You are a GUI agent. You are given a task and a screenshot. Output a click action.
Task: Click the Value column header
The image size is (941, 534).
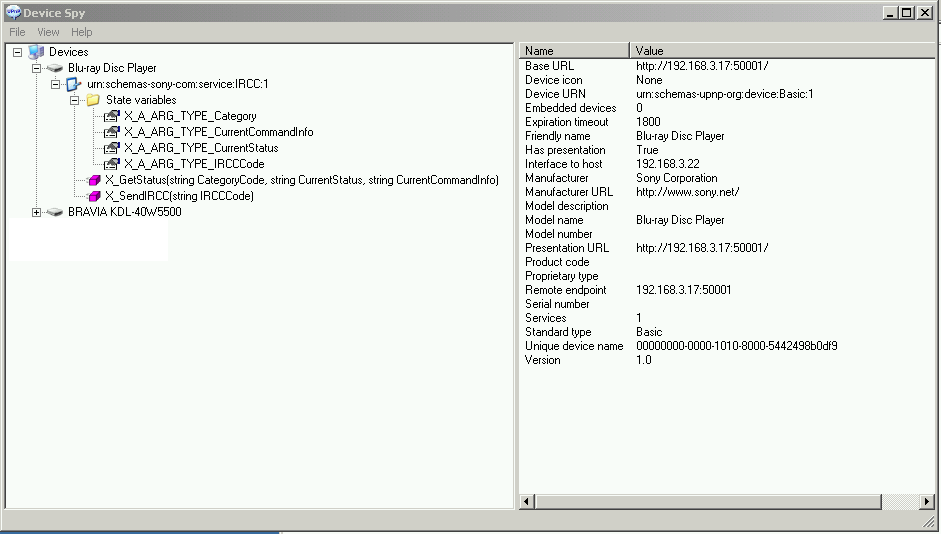pos(783,51)
